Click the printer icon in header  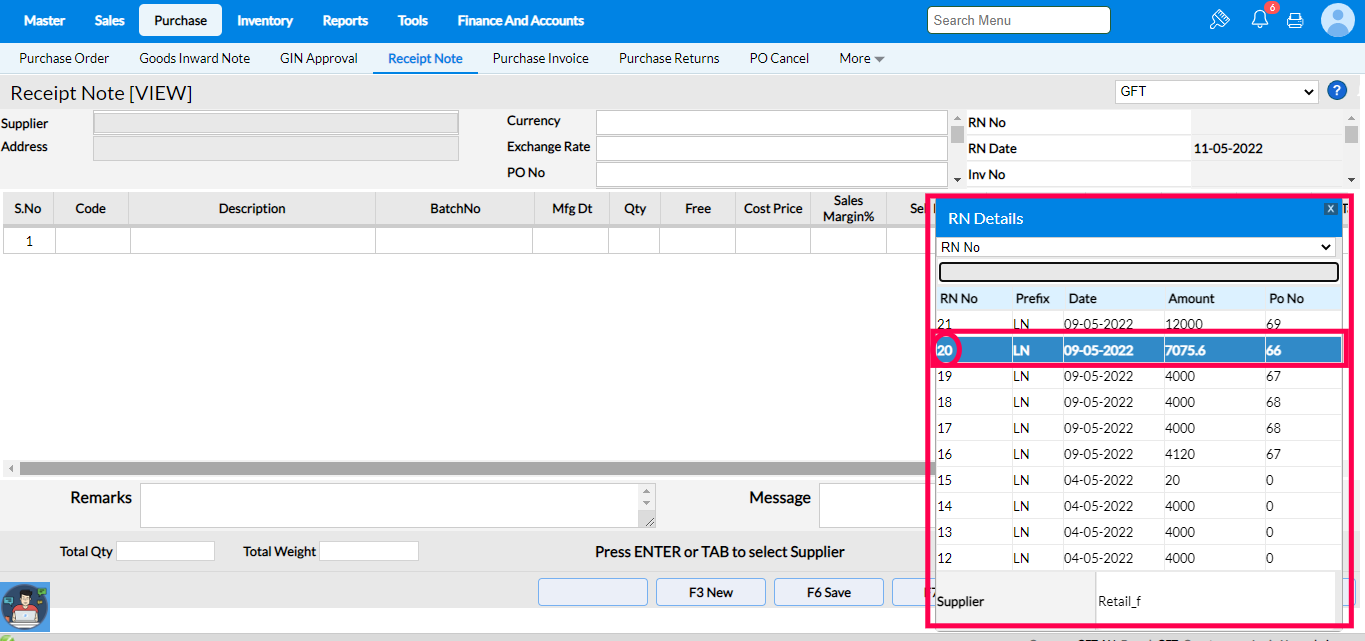click(x=1295, y=20)
